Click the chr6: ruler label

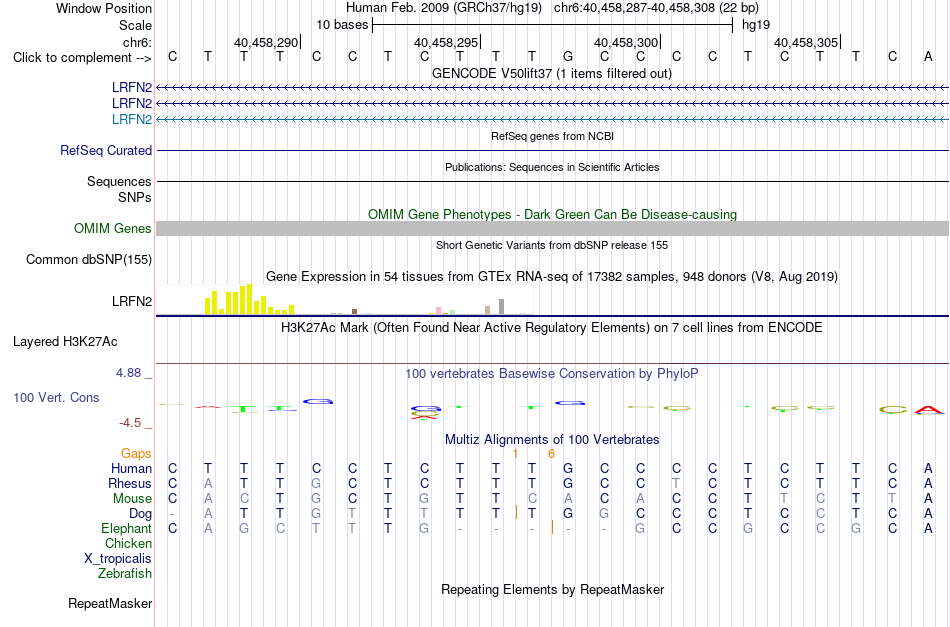click(x=137, y=42)
